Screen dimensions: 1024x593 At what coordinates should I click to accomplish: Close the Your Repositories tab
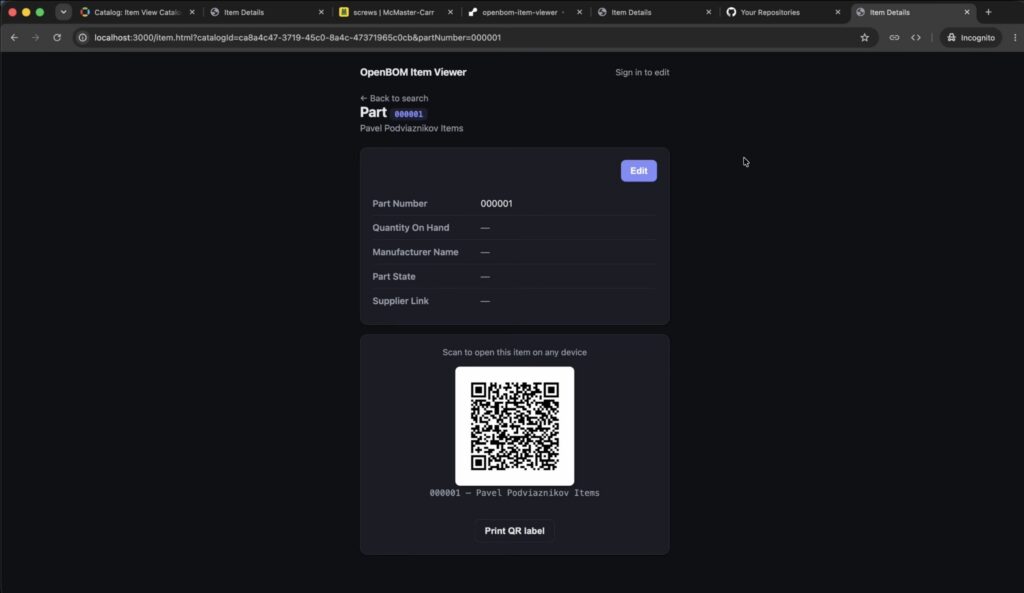pos(838,12)
